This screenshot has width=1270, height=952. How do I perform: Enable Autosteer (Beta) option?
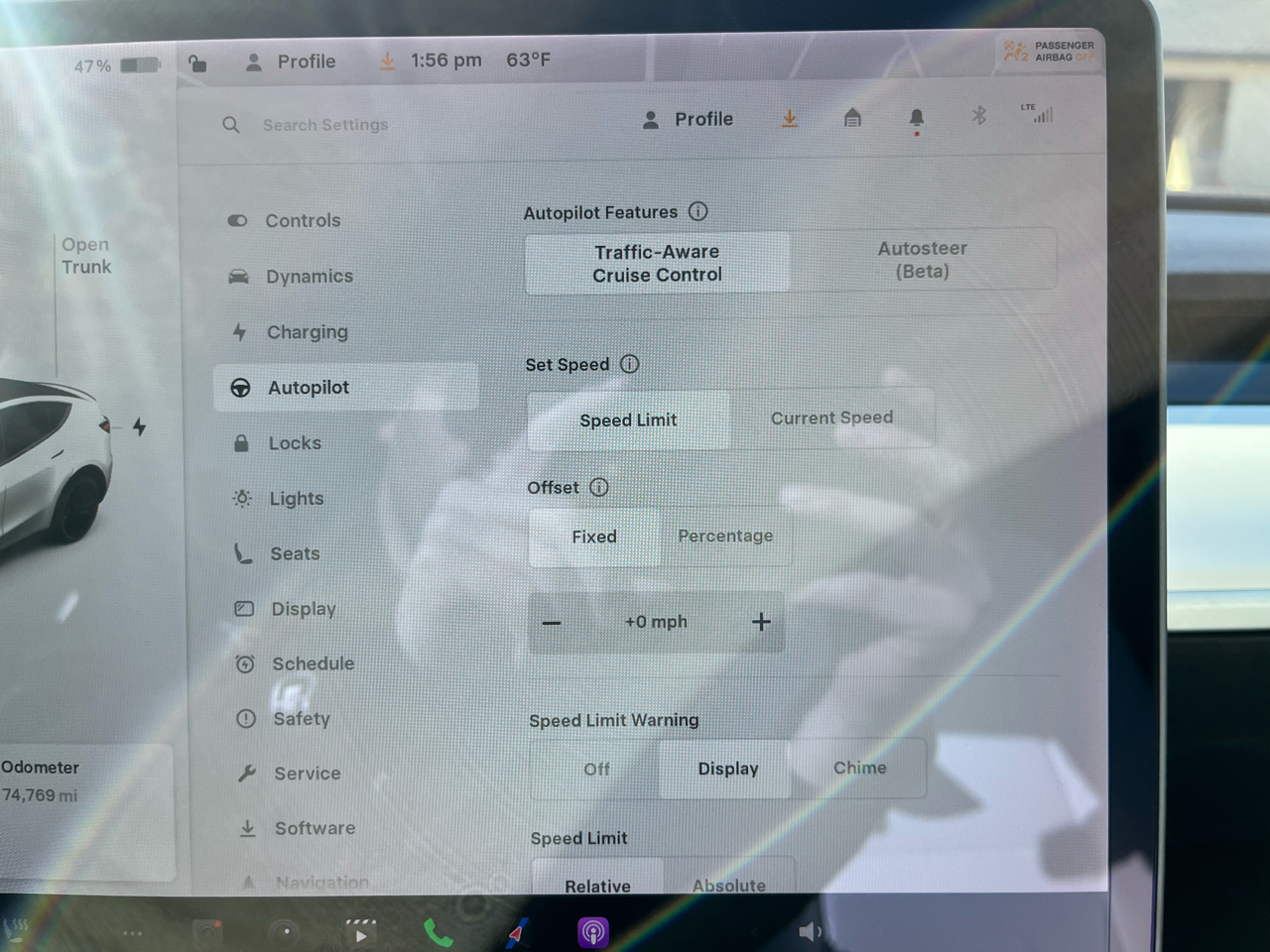pyautogui.click(x=923, y=260)
